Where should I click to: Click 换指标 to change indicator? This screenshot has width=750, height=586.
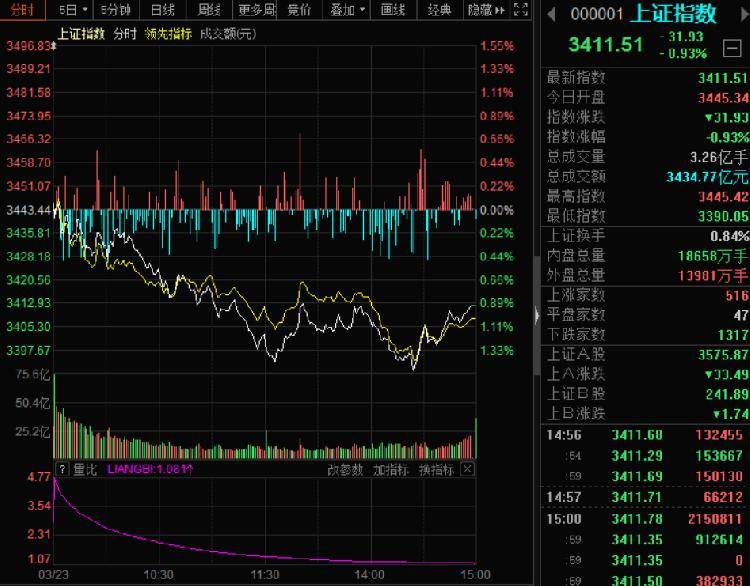(436, 470)
